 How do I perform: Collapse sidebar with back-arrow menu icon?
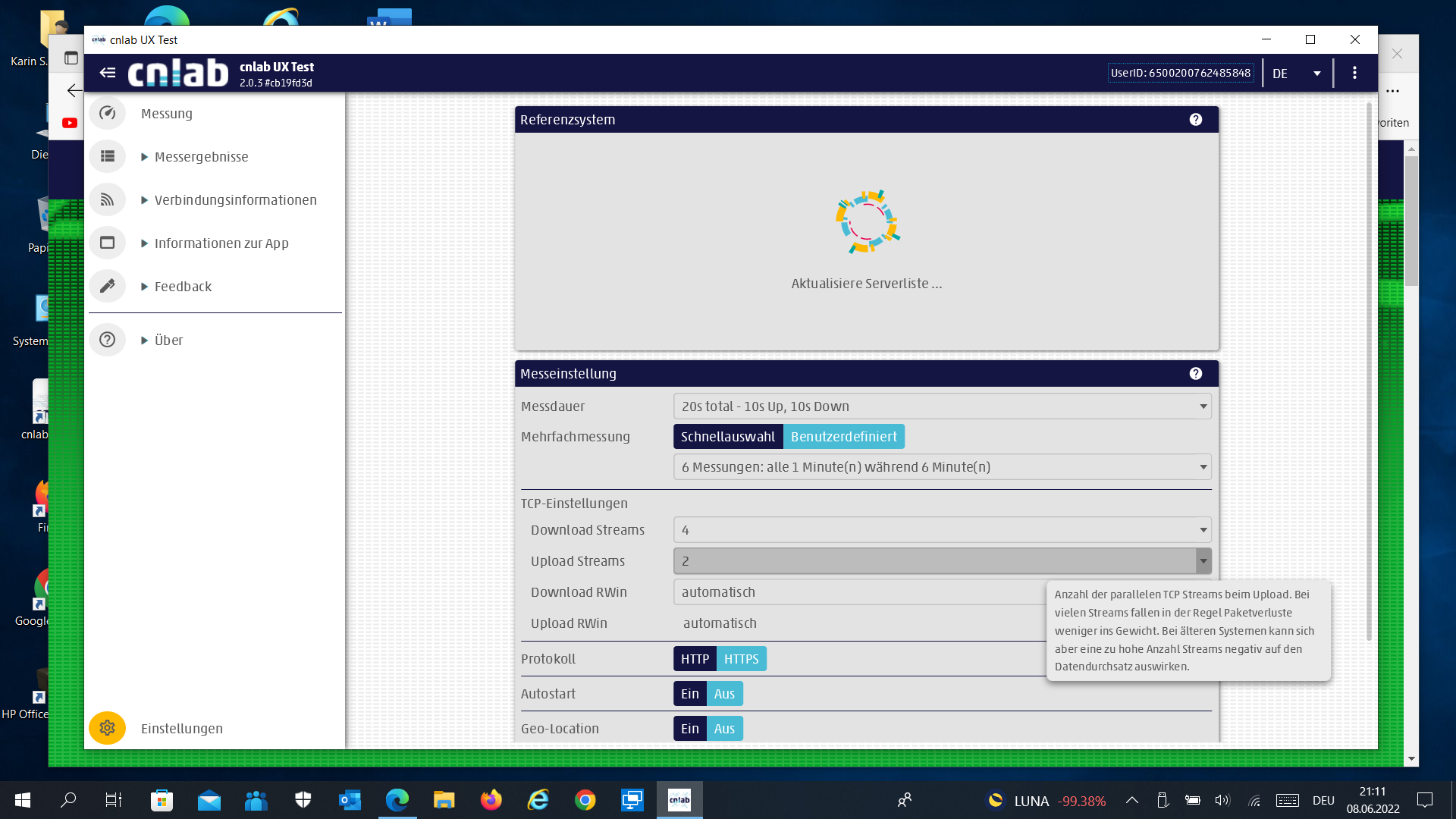(x=108, y=73)
